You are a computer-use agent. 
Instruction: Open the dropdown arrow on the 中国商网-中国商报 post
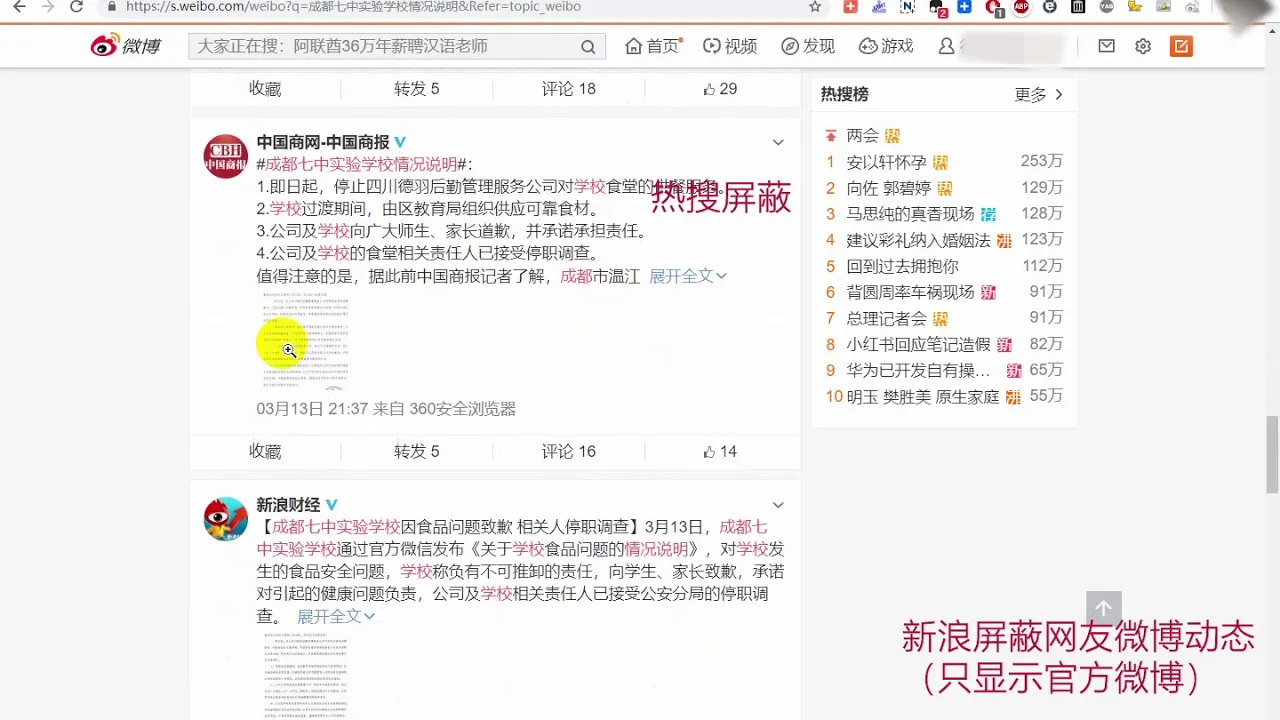778,142
